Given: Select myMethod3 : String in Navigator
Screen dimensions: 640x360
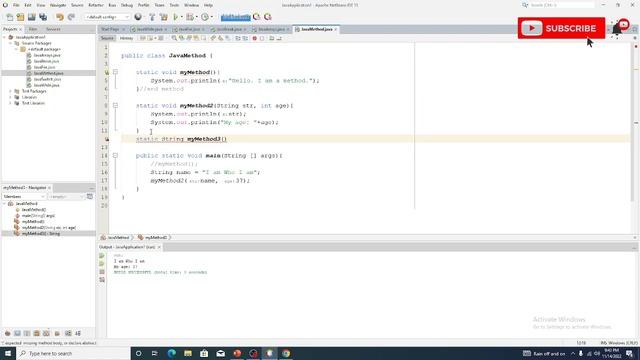Looking at the screenshot, I should 41,233.
